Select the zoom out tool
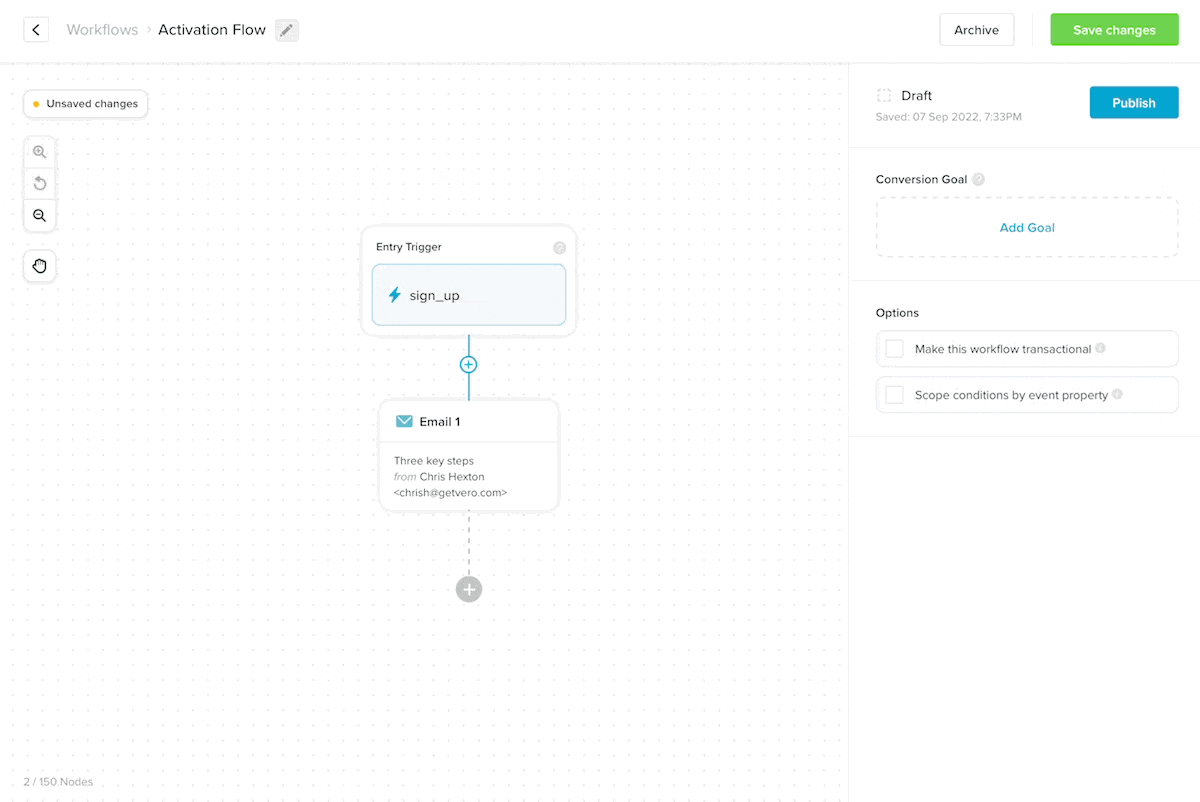1200x802 pixels. (39, 216)
